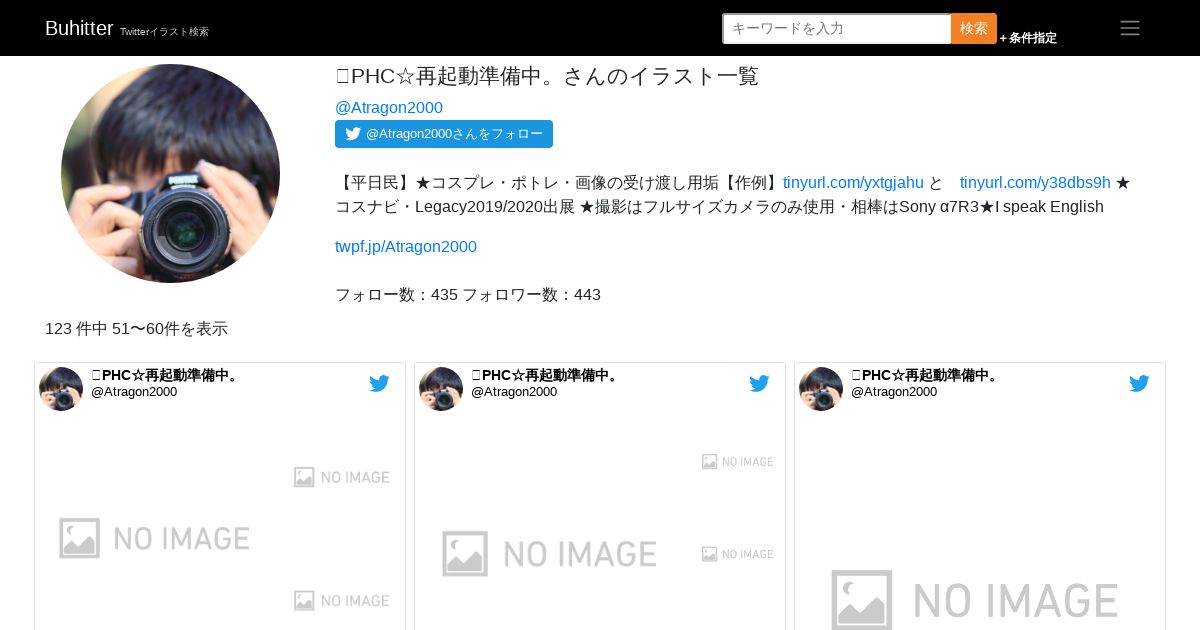The height and width of the screenshot is (630, 1200).
Task: Open lower small NO IMAGE on first card
Action: point(342,600)
